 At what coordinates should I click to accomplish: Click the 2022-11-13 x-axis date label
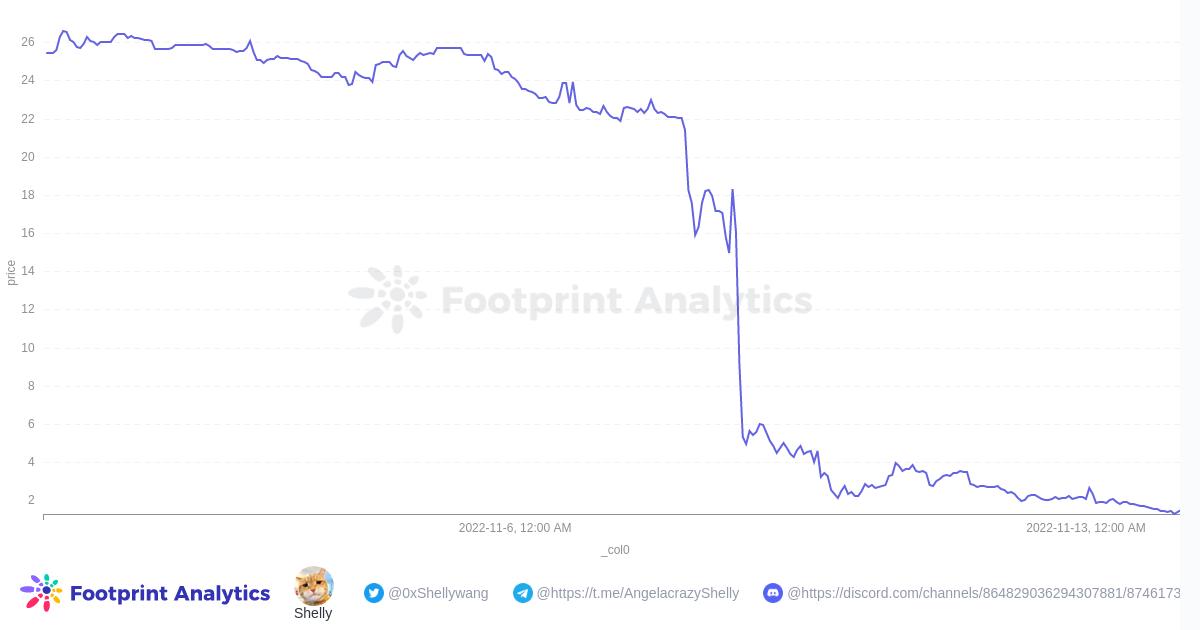(1086, 528)
